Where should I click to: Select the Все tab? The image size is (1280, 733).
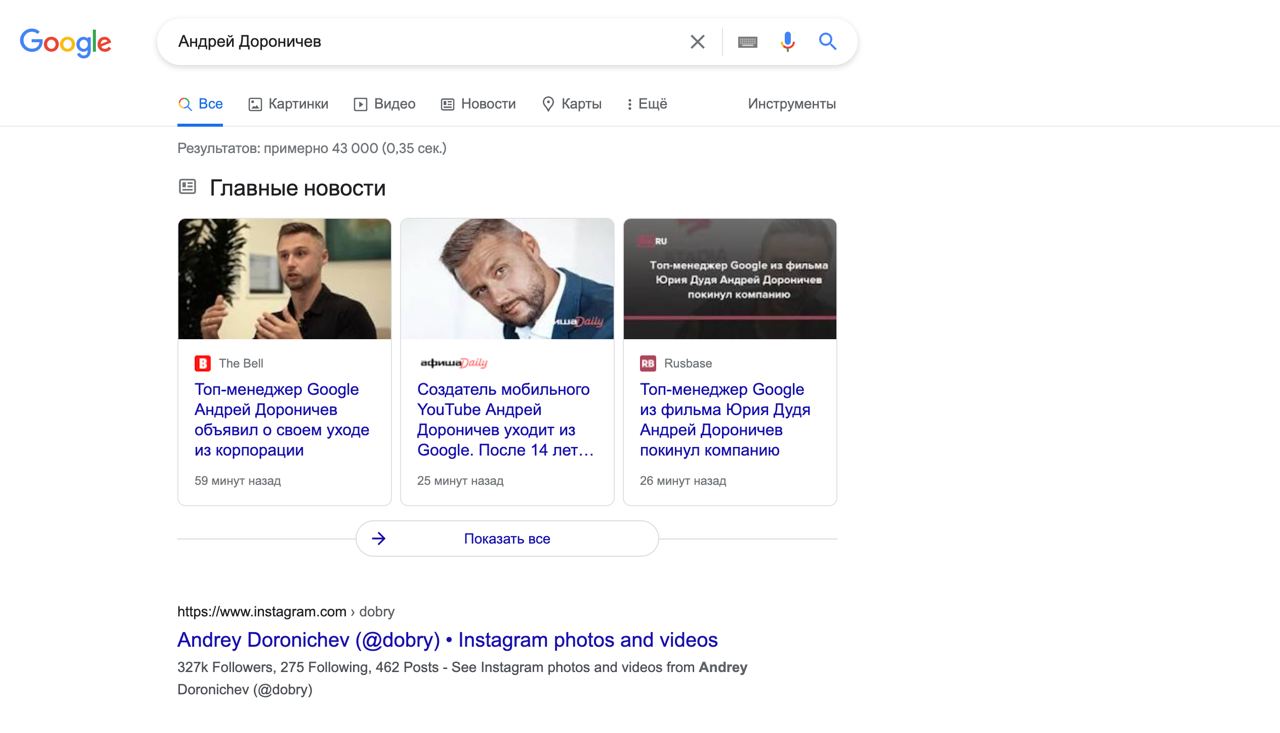point(200,104)
